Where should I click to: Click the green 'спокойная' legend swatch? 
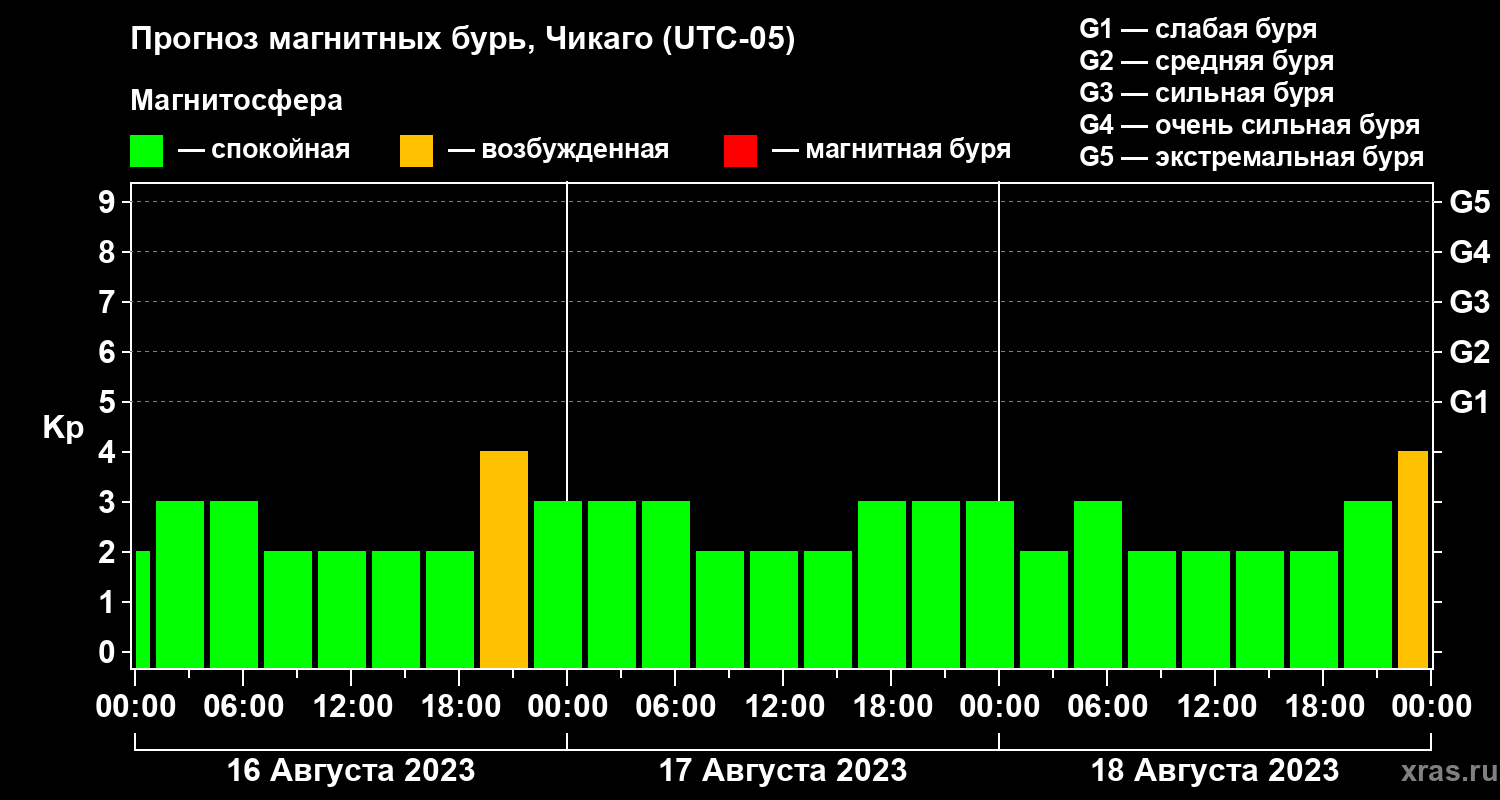[x=146, y=151]
